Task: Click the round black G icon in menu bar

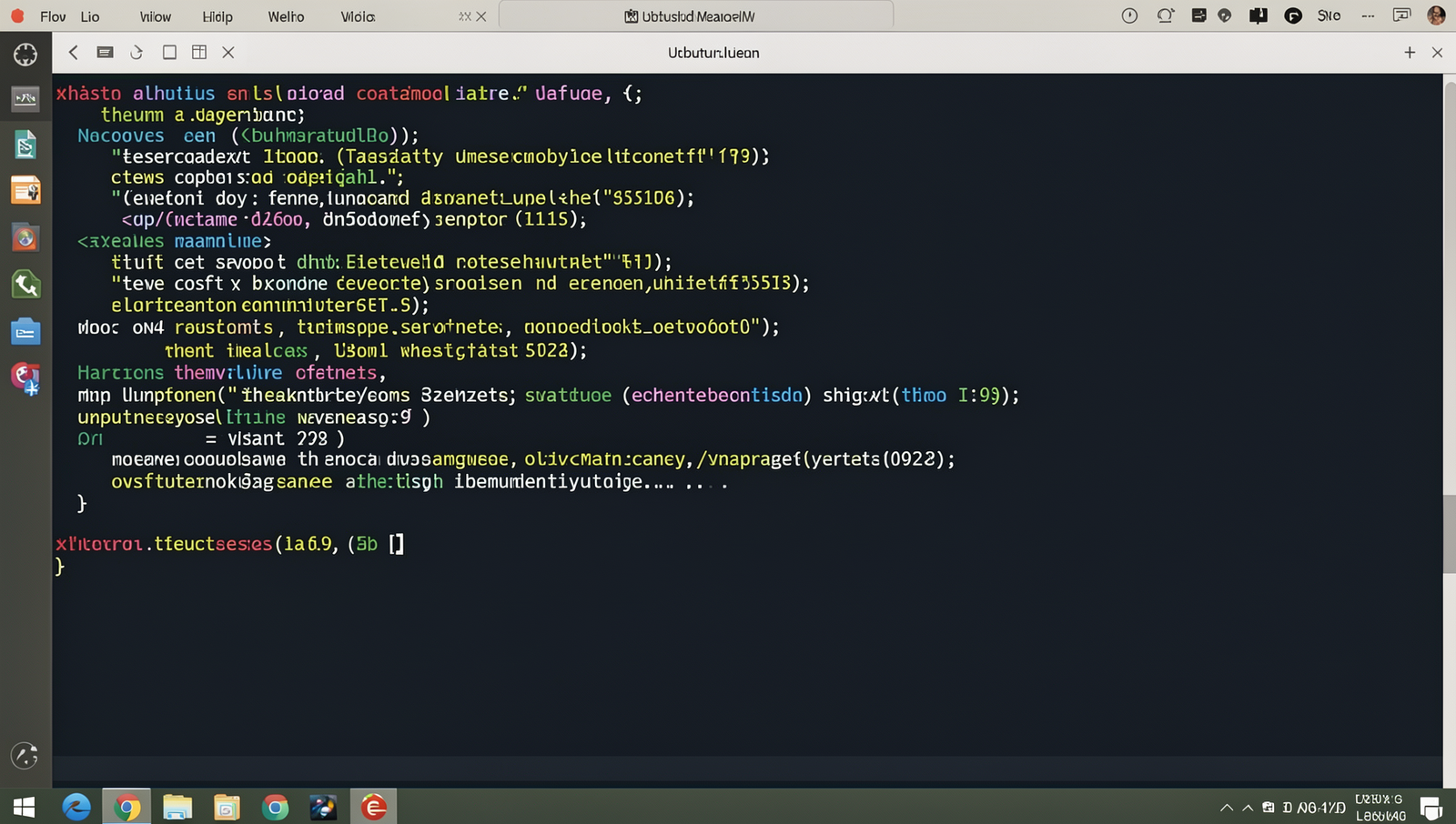Action: point(1293,15)
